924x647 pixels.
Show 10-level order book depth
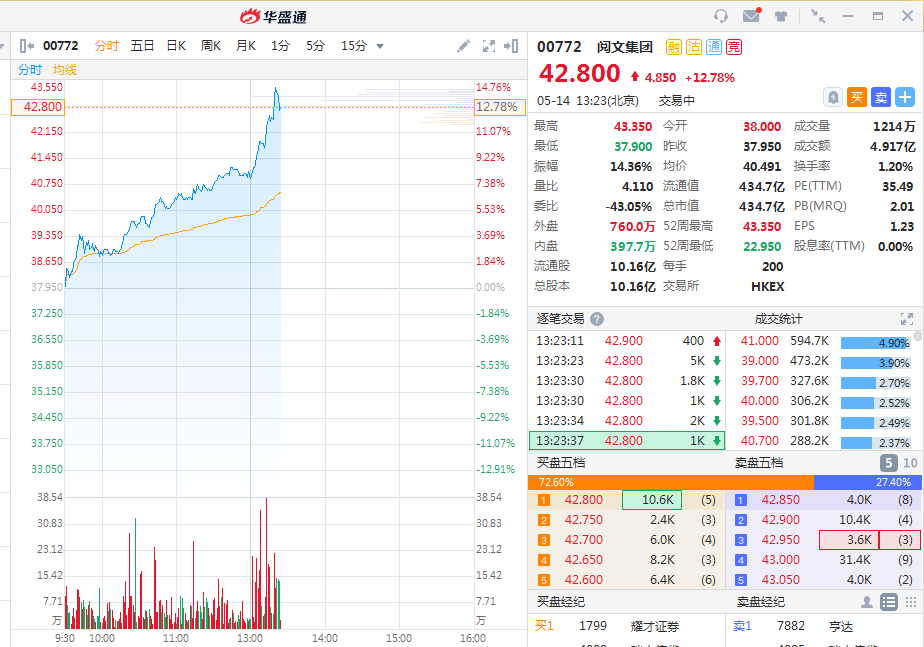(910, 463)
